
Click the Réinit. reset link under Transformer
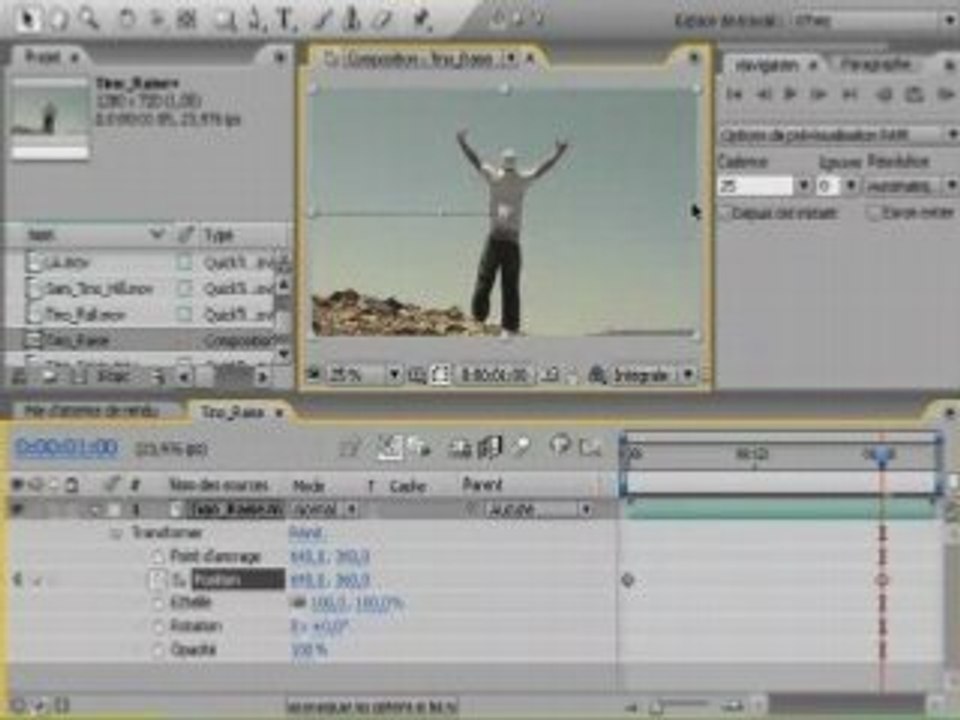click(306, 533)
